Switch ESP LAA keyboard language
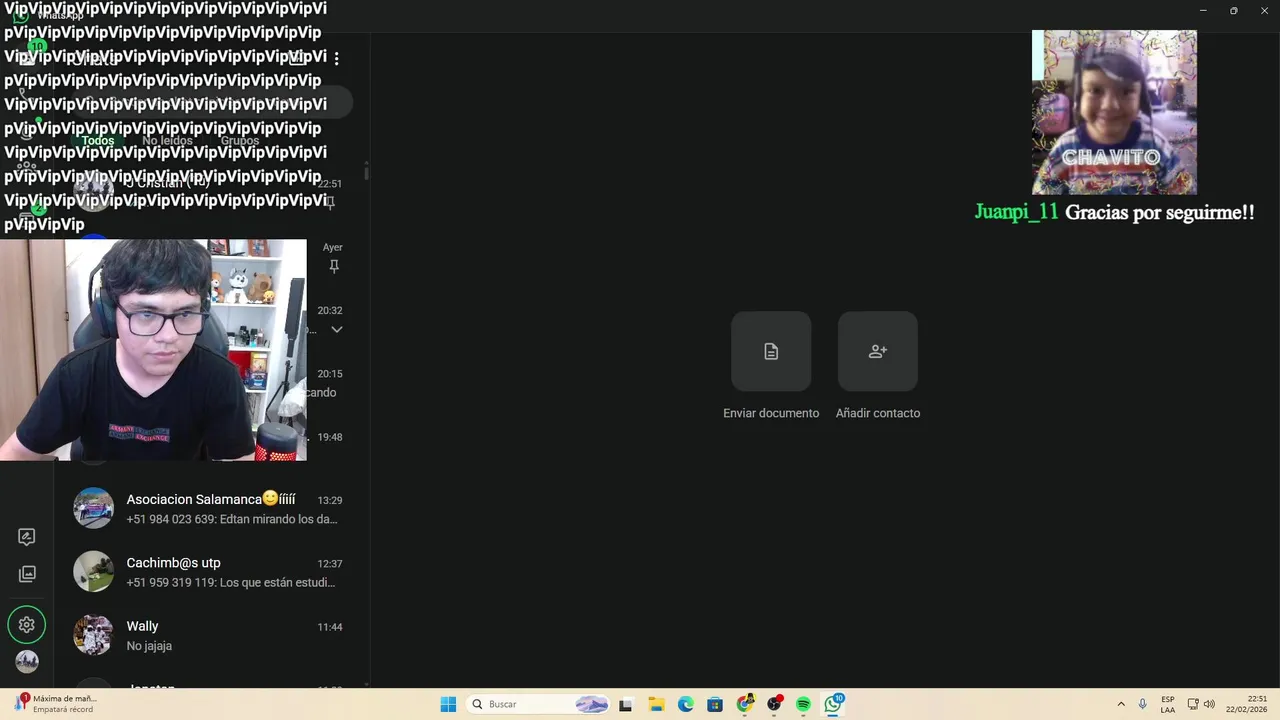This screenshot has height=720, width=1280. [x=1168, y=704]
